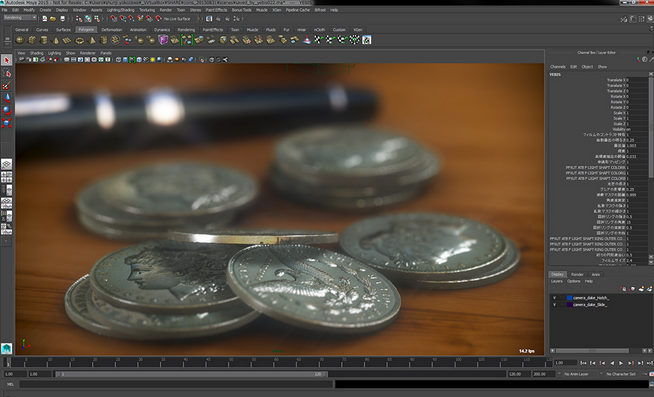Image resolution: width=654 pixels, height=397 pixels.
Task: Activate the arrow Select tool in toolbox
Action: pos(6,60)
